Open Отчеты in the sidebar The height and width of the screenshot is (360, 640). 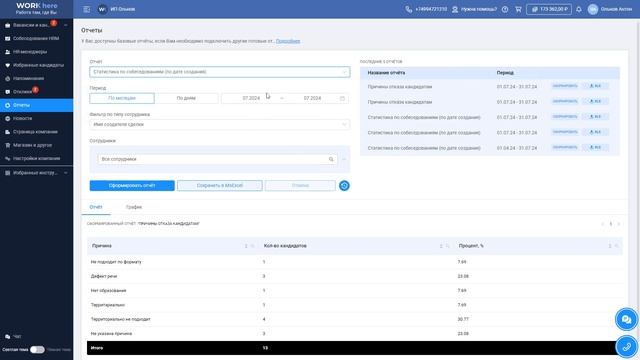pyautogui.click(x=37, y=105)
